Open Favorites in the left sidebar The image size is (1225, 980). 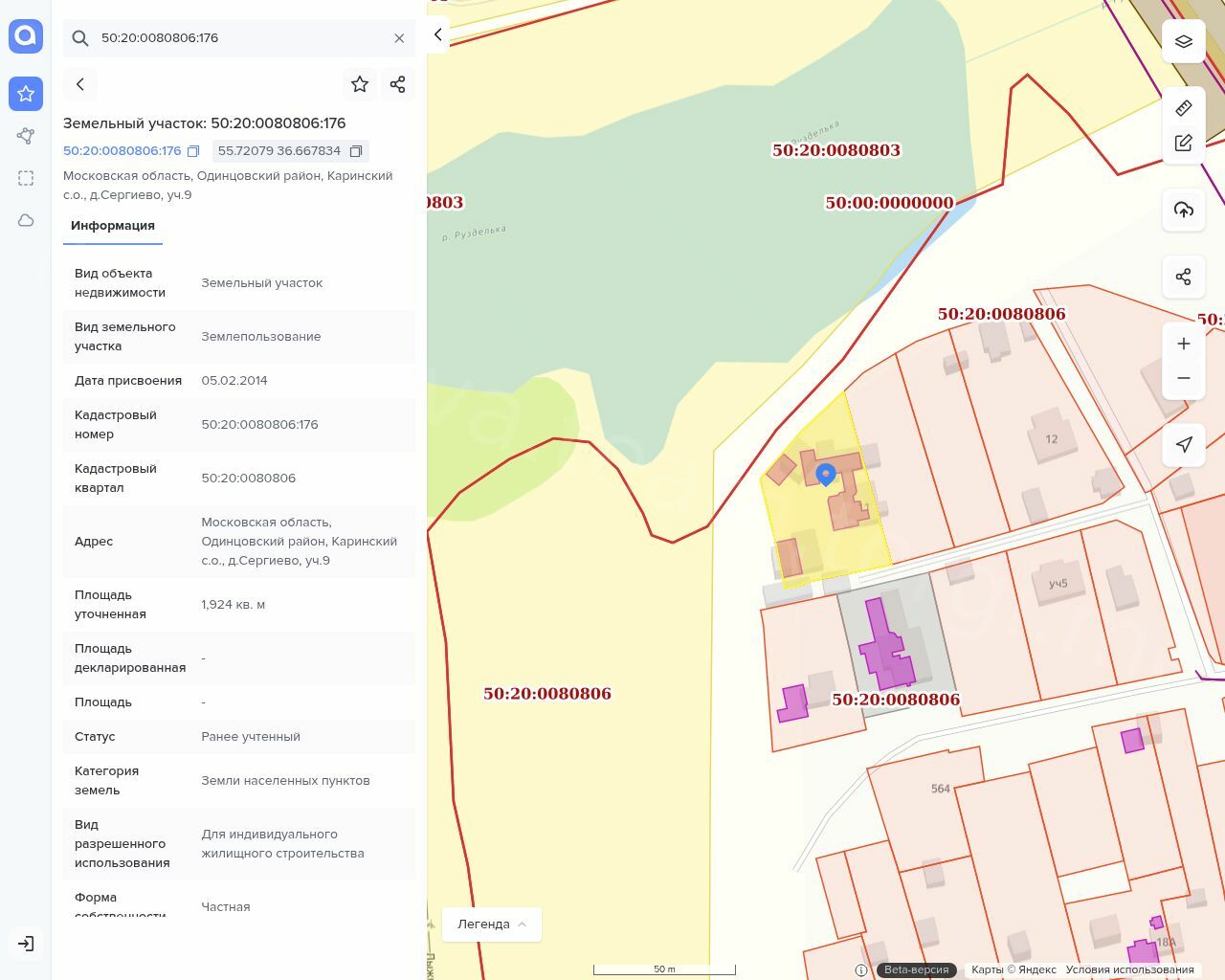(26, 93)
